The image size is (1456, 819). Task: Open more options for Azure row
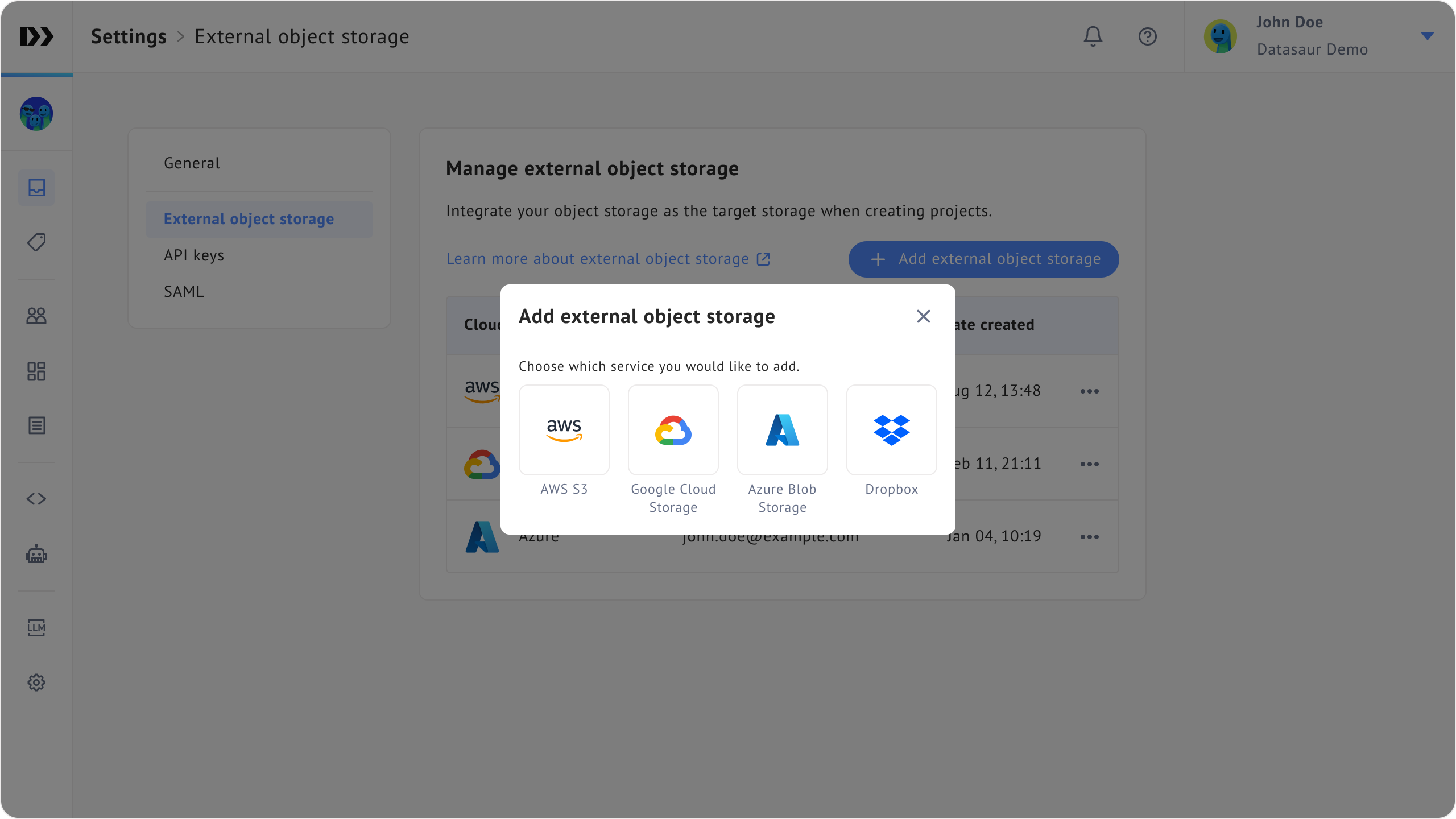(1089, 537)
